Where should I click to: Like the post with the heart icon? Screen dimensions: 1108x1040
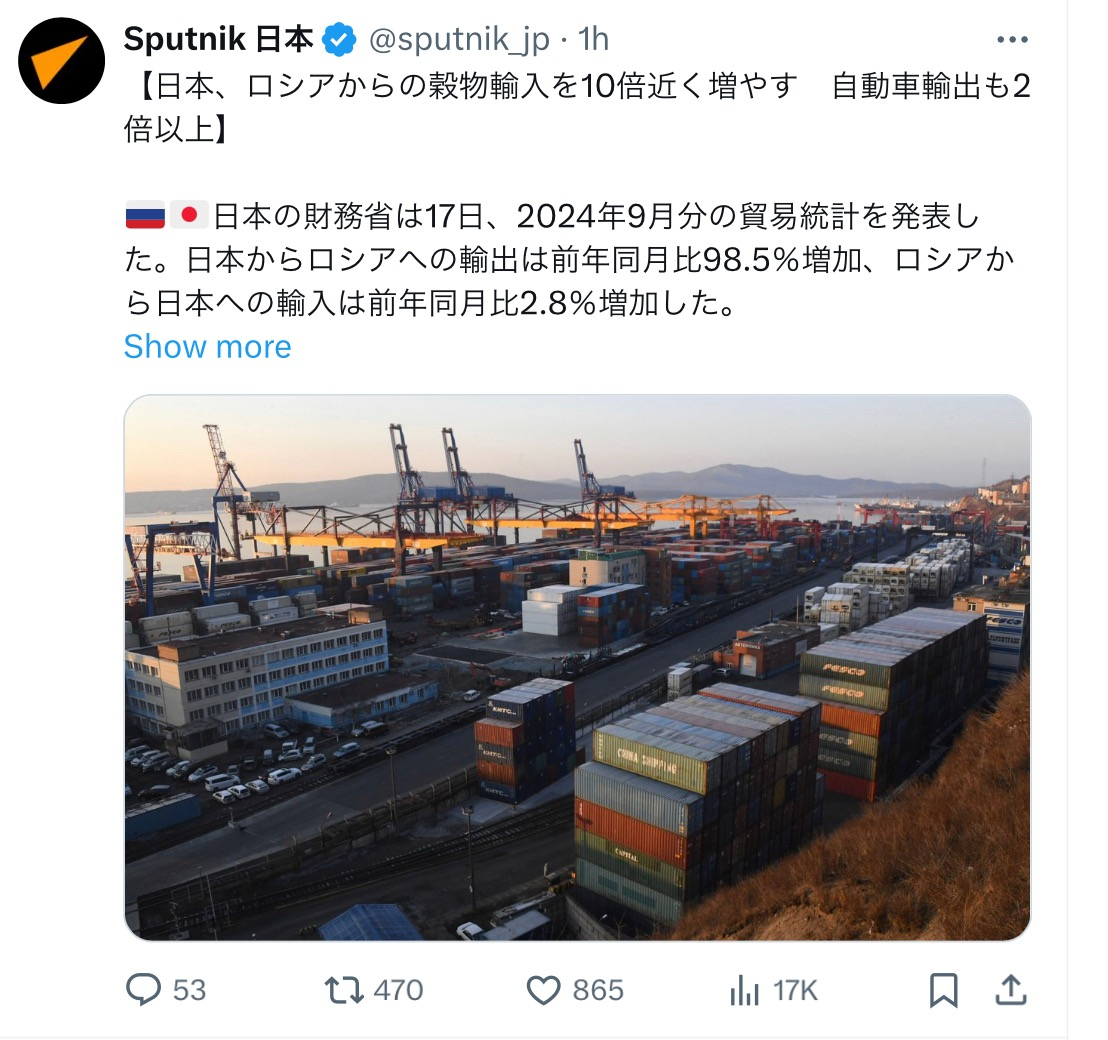tap(543, 990)
